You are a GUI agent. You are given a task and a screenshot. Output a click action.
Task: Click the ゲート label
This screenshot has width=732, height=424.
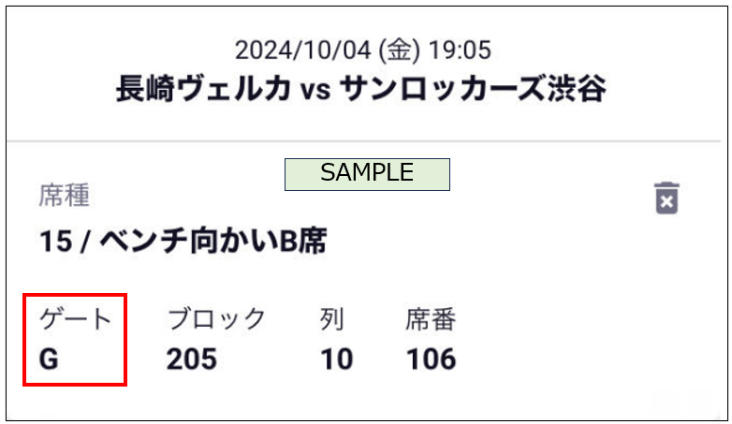tap(76, 320)
